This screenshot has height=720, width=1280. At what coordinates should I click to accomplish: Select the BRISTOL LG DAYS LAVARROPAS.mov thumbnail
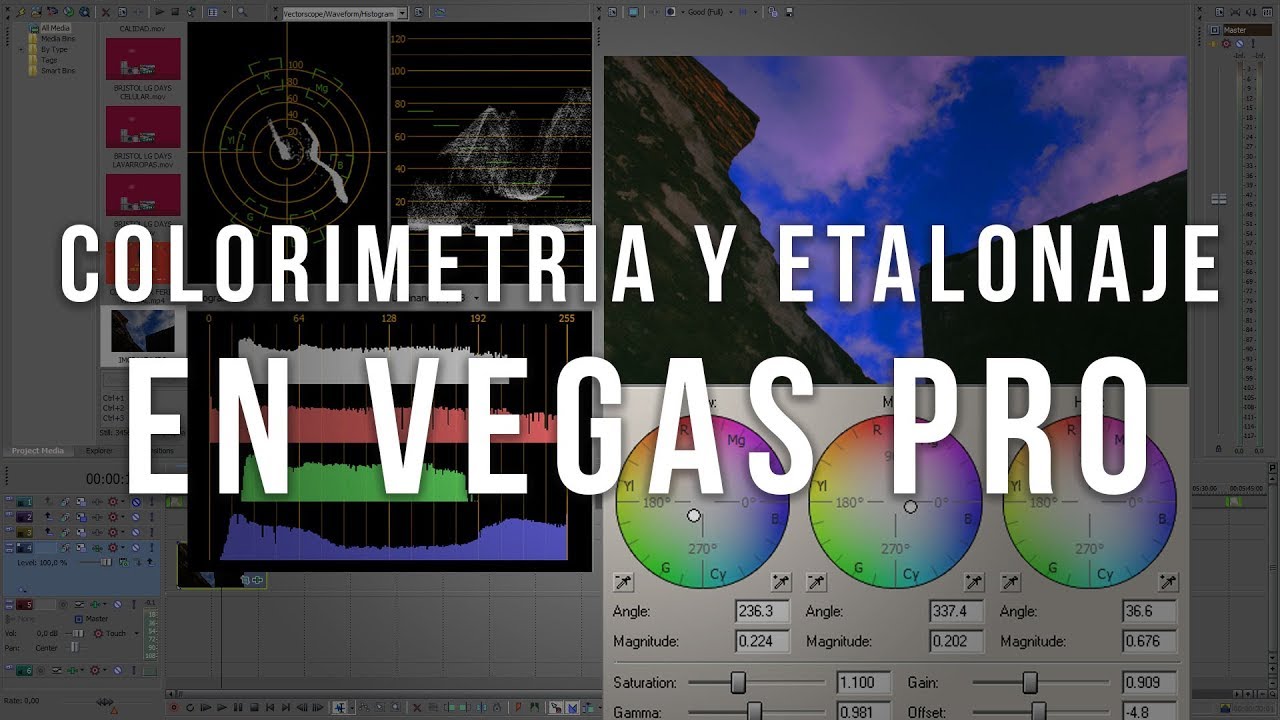(143, 127)
